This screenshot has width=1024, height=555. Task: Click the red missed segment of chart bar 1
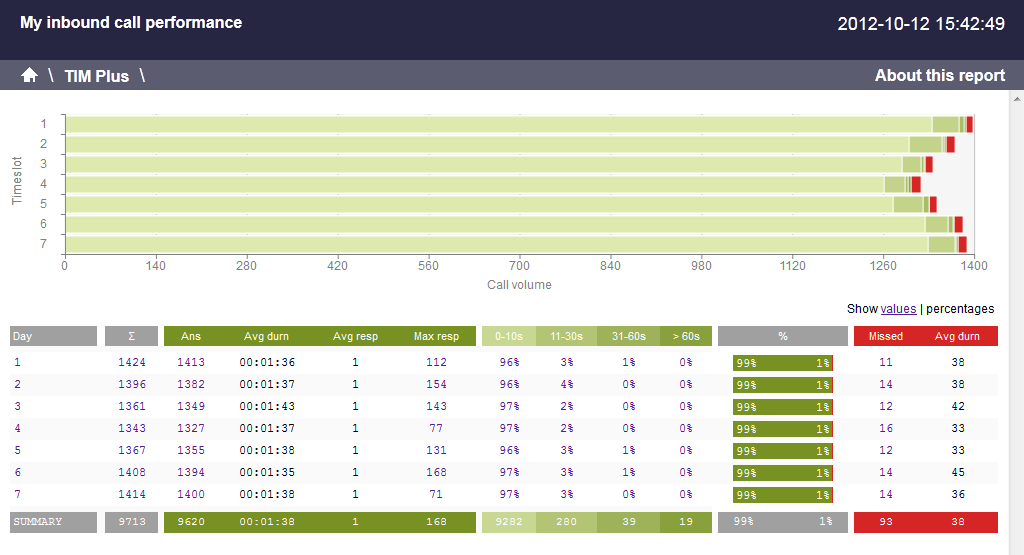pyautogui.click(x=969, y=124)
